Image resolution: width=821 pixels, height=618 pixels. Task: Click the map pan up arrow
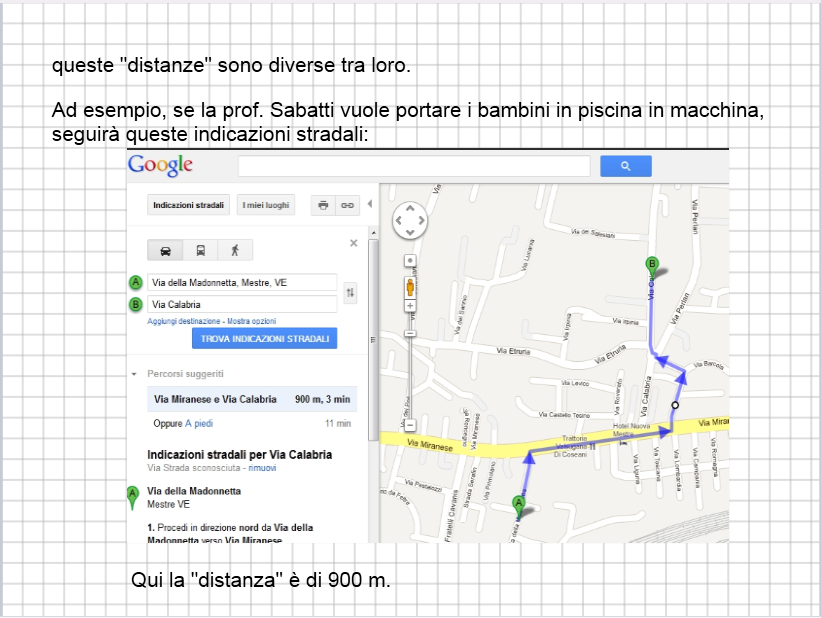(x=410, y=209)
